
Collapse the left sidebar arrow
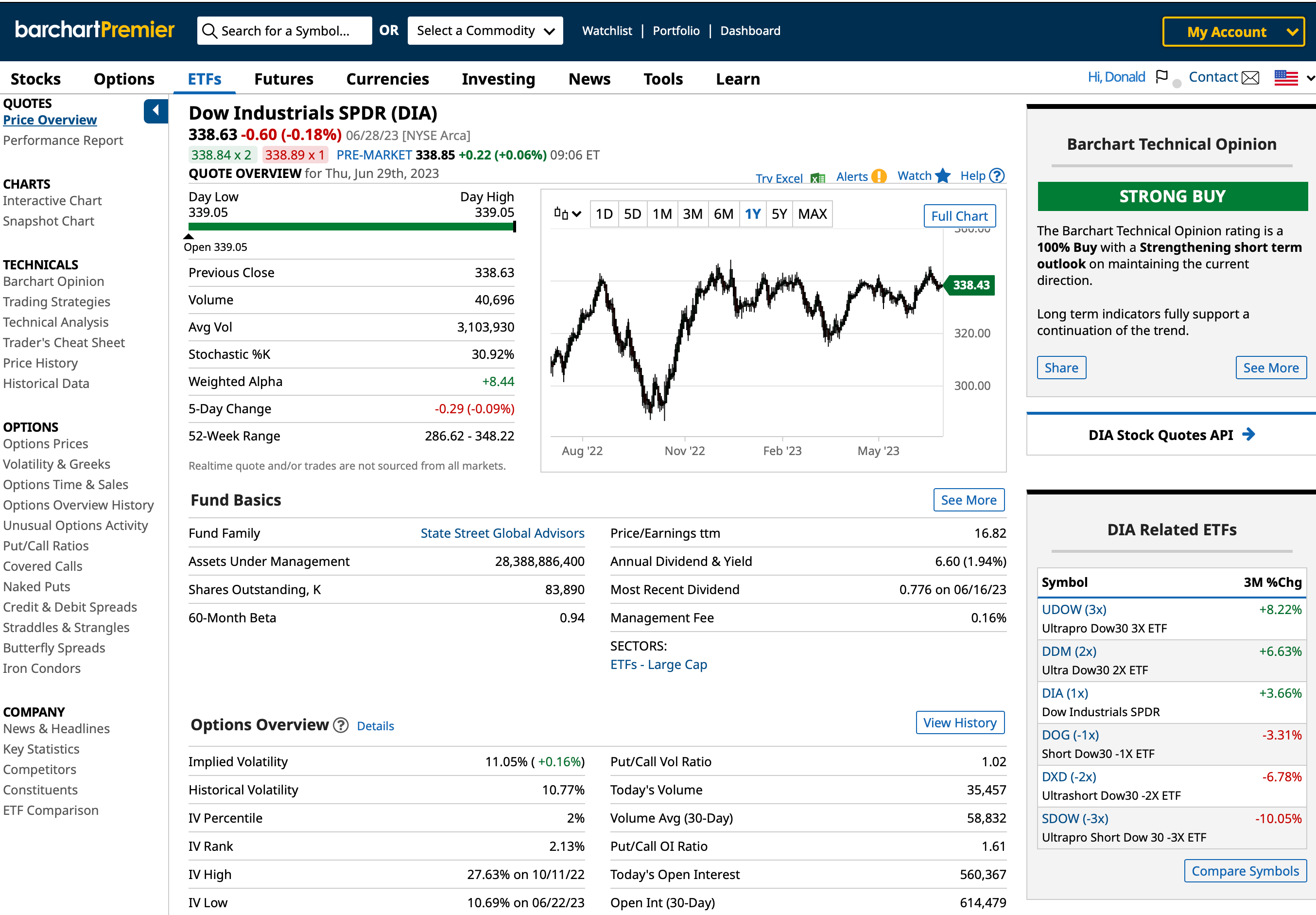pyautogui.click(x=155, y=111)
